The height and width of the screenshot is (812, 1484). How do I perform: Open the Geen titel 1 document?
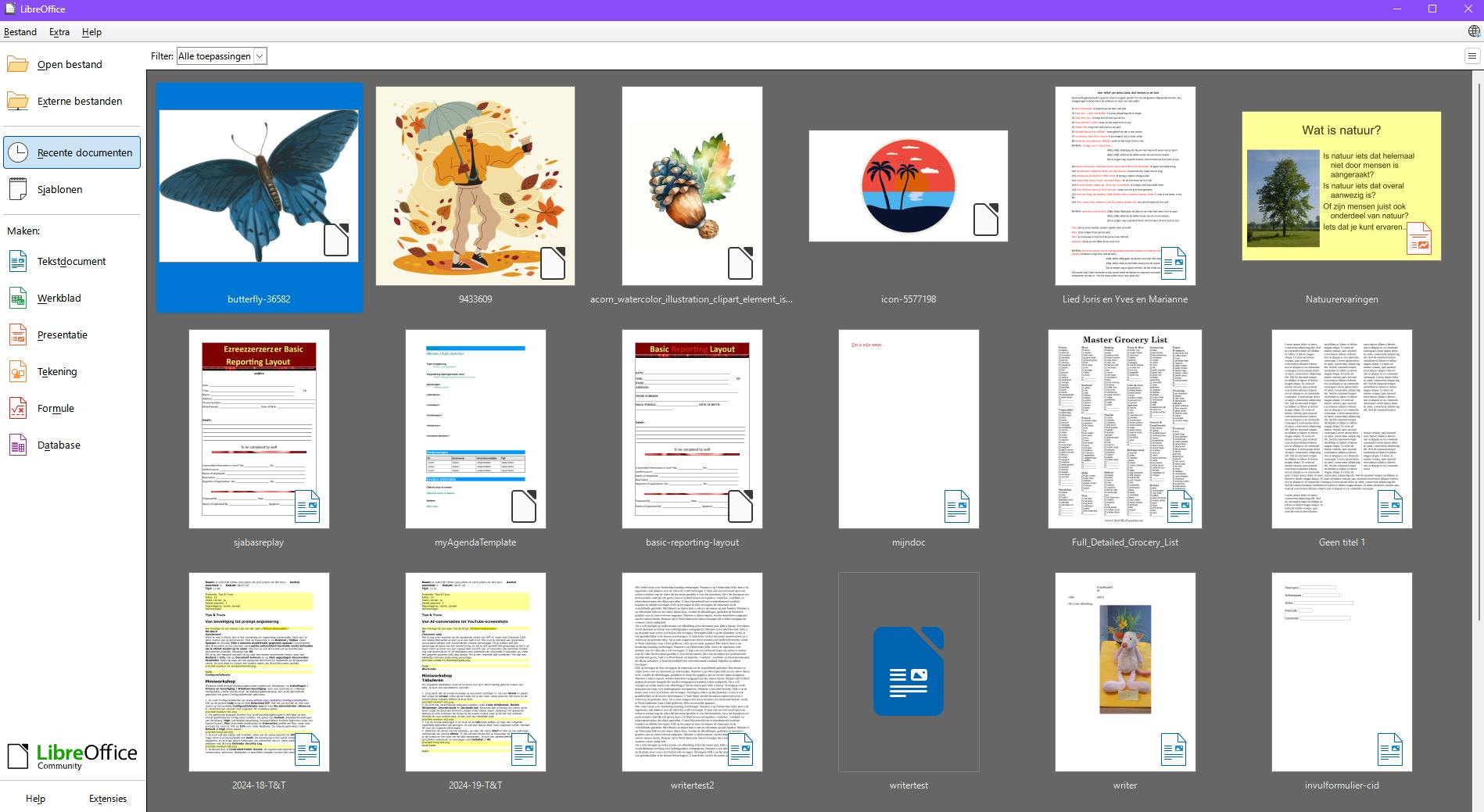click(1342, 429)
